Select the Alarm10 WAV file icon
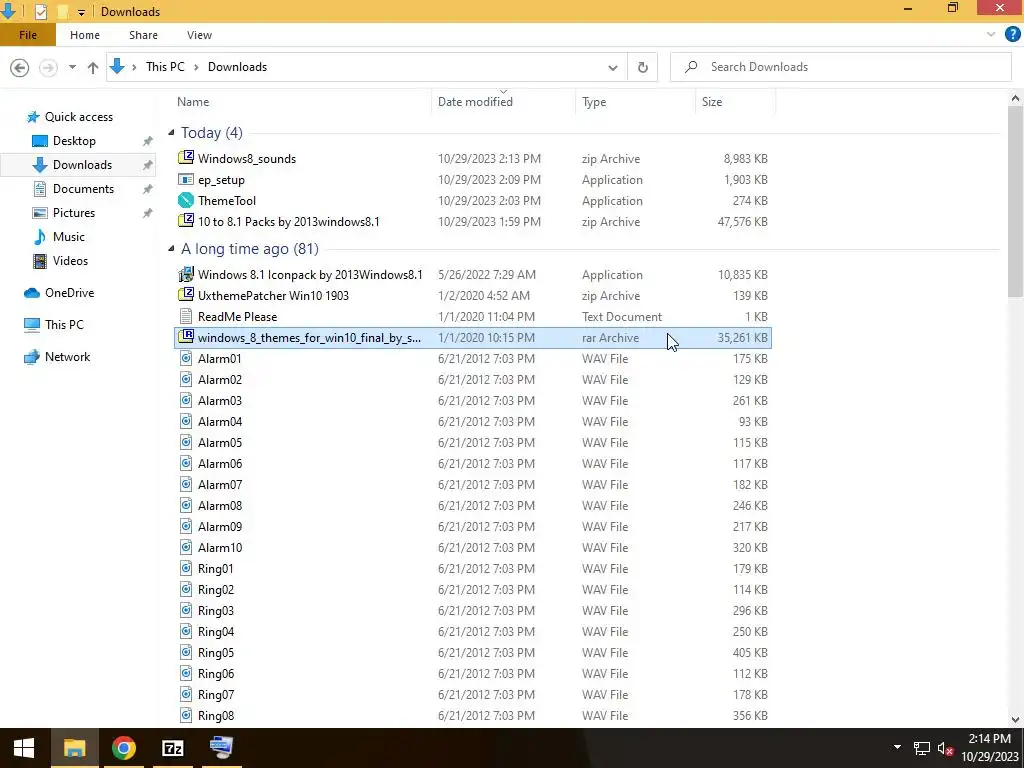Screen dimensions: 1024x768 click(186, 547)
